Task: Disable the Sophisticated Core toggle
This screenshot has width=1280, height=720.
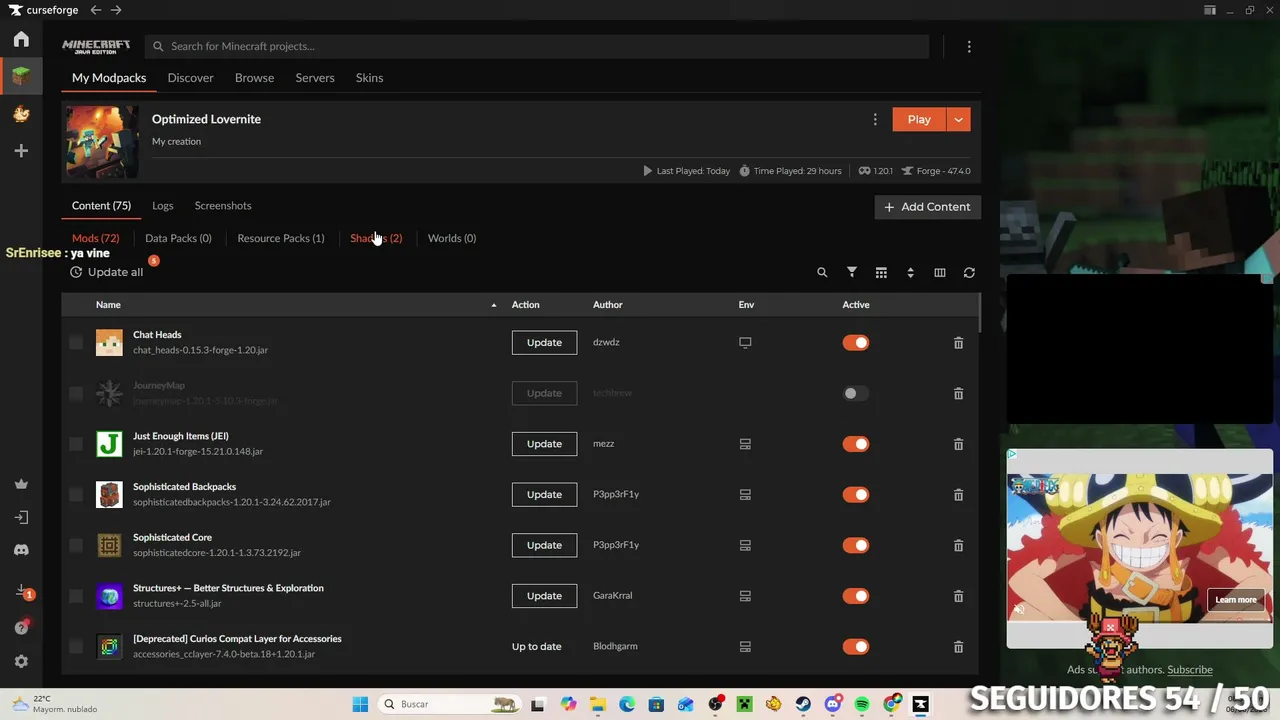Action: pyautogui.click(x=855, y=545)
